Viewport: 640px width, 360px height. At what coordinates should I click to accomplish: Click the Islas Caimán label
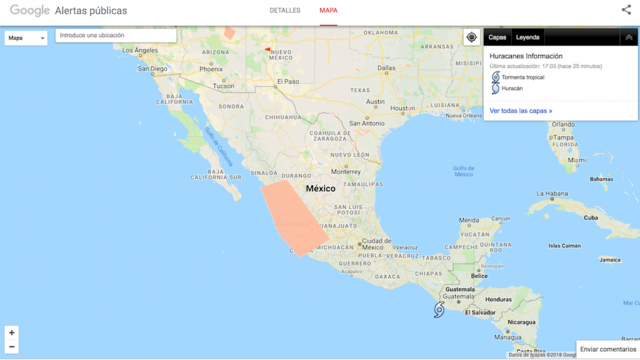click(x=564, y=246)
